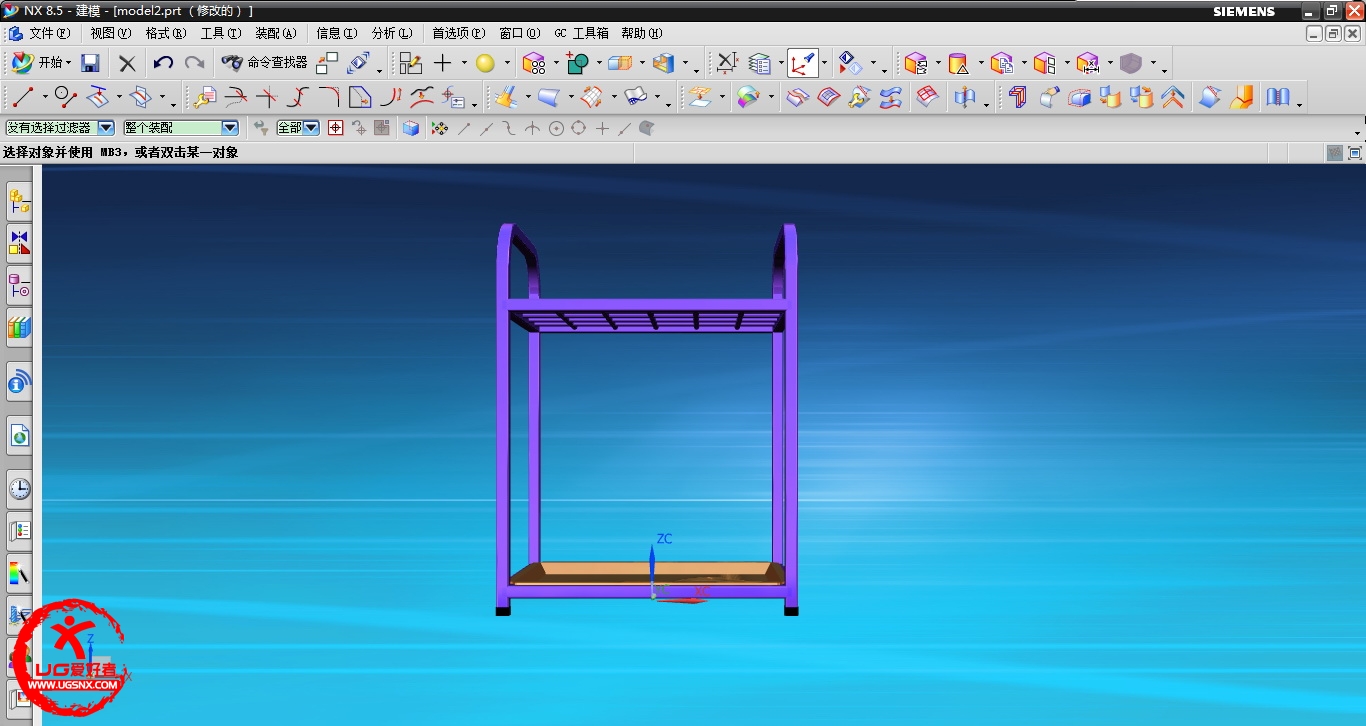Expand the datum plus icon dropdown arrow
The width and height of the screenshot is (1366, 726).
pyautogui.click(x=464, y=63)
